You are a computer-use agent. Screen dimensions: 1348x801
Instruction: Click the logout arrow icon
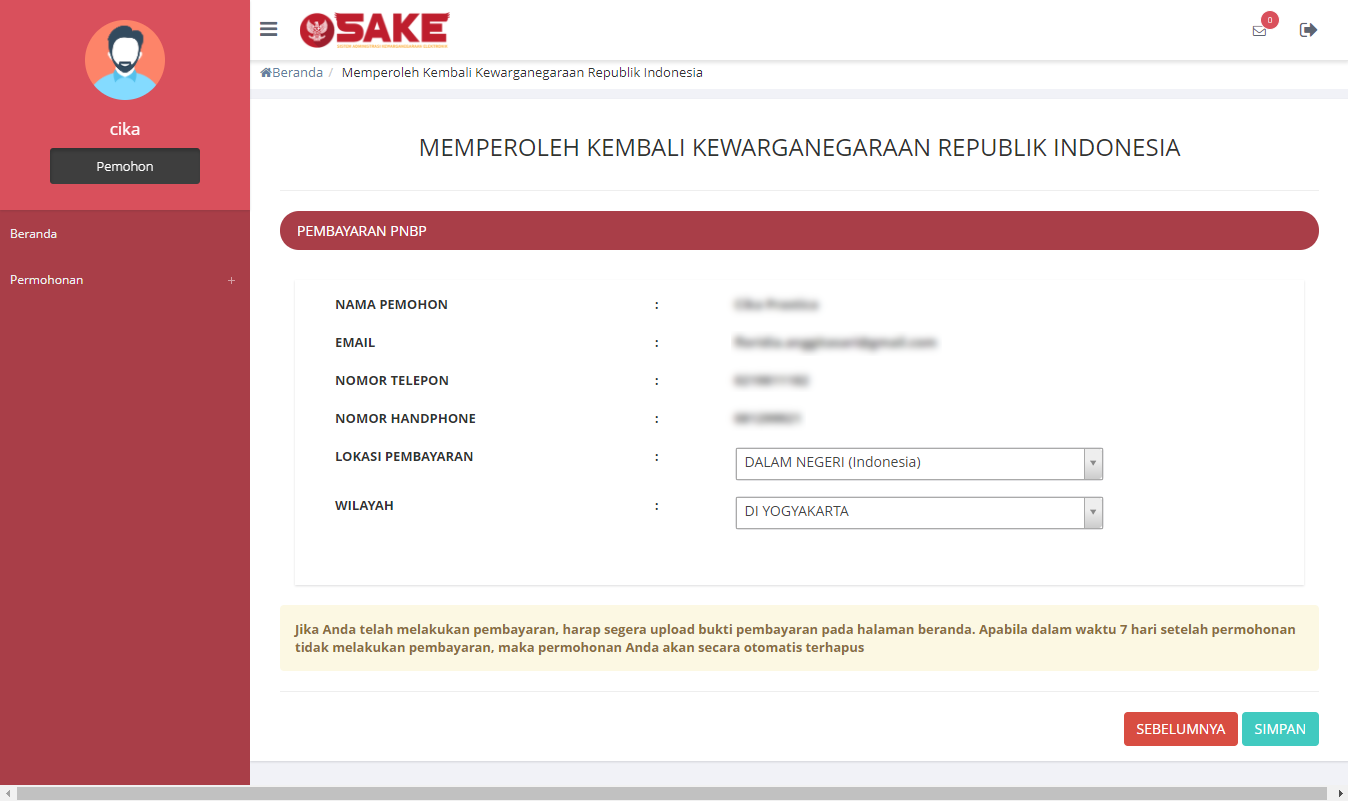1308,30
